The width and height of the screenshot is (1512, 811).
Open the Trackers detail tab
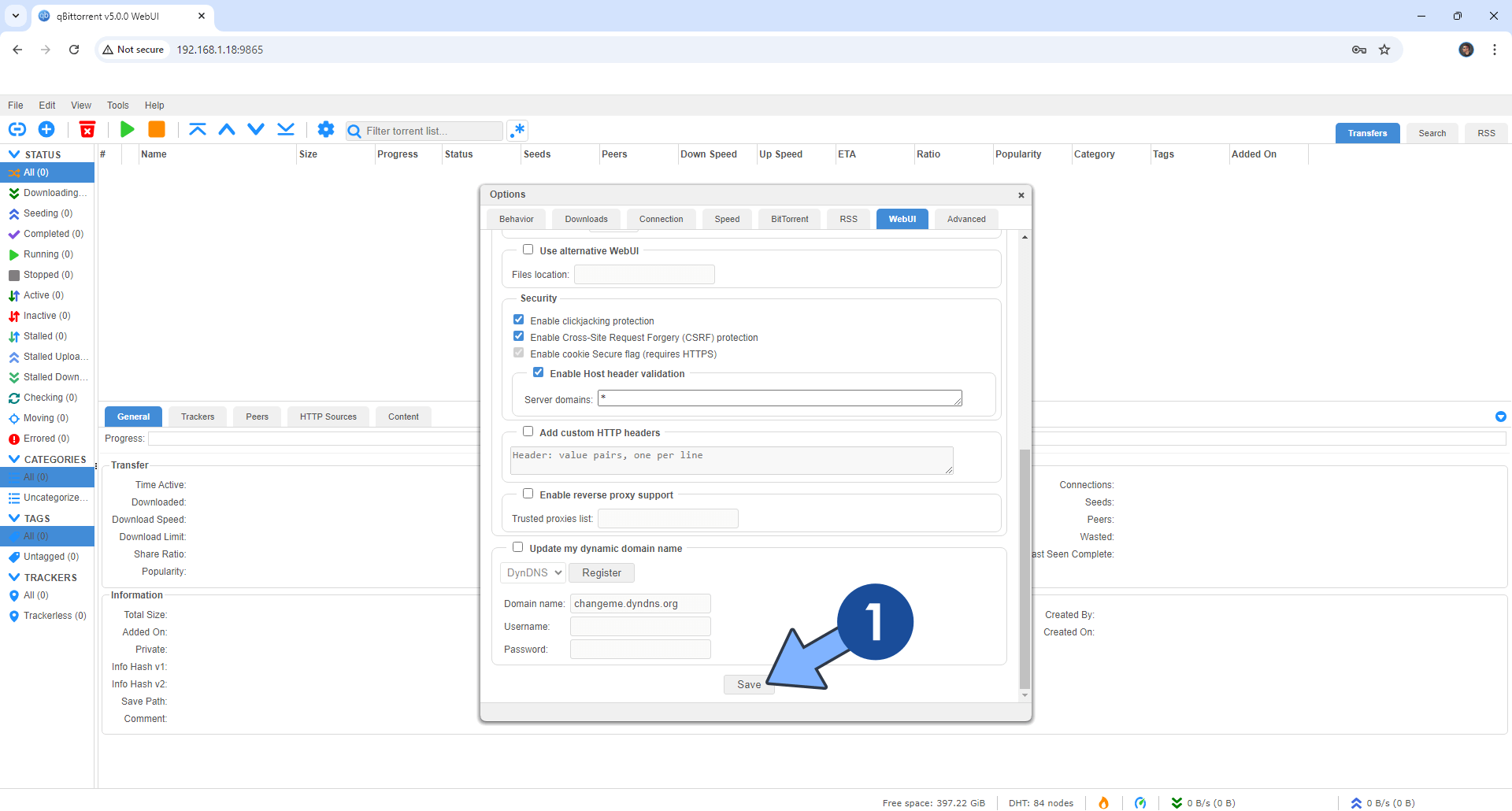198,417
